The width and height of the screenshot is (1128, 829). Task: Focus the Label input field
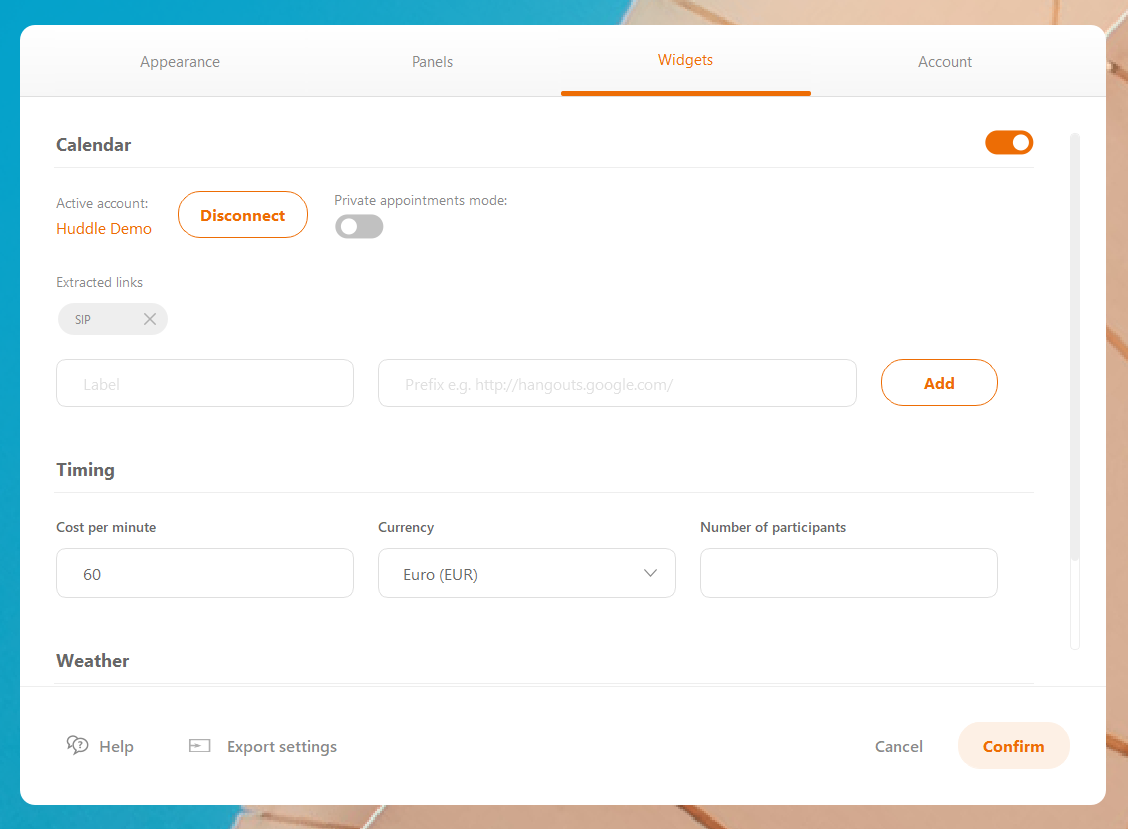(x=205, y=383)
